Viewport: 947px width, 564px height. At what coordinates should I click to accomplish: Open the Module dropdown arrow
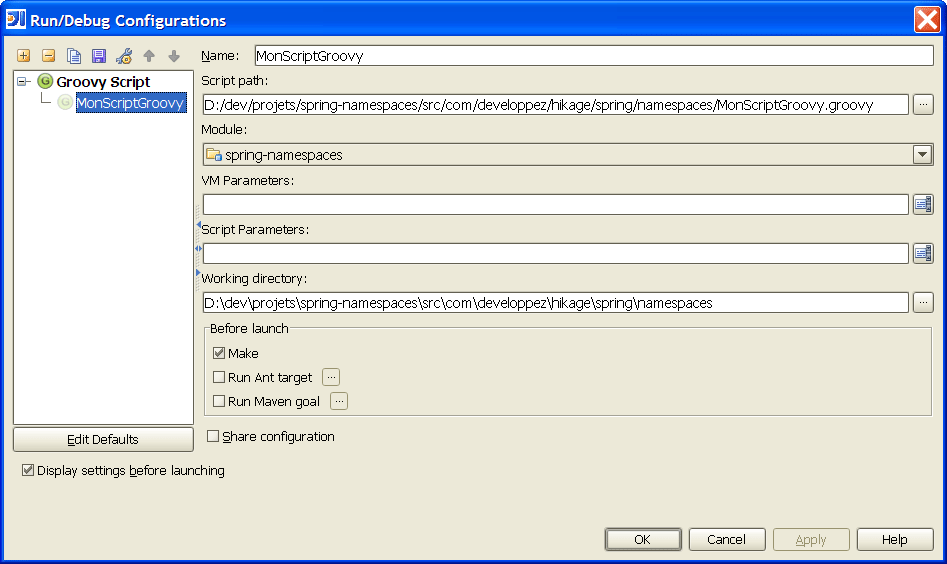[x=921, y=154]
